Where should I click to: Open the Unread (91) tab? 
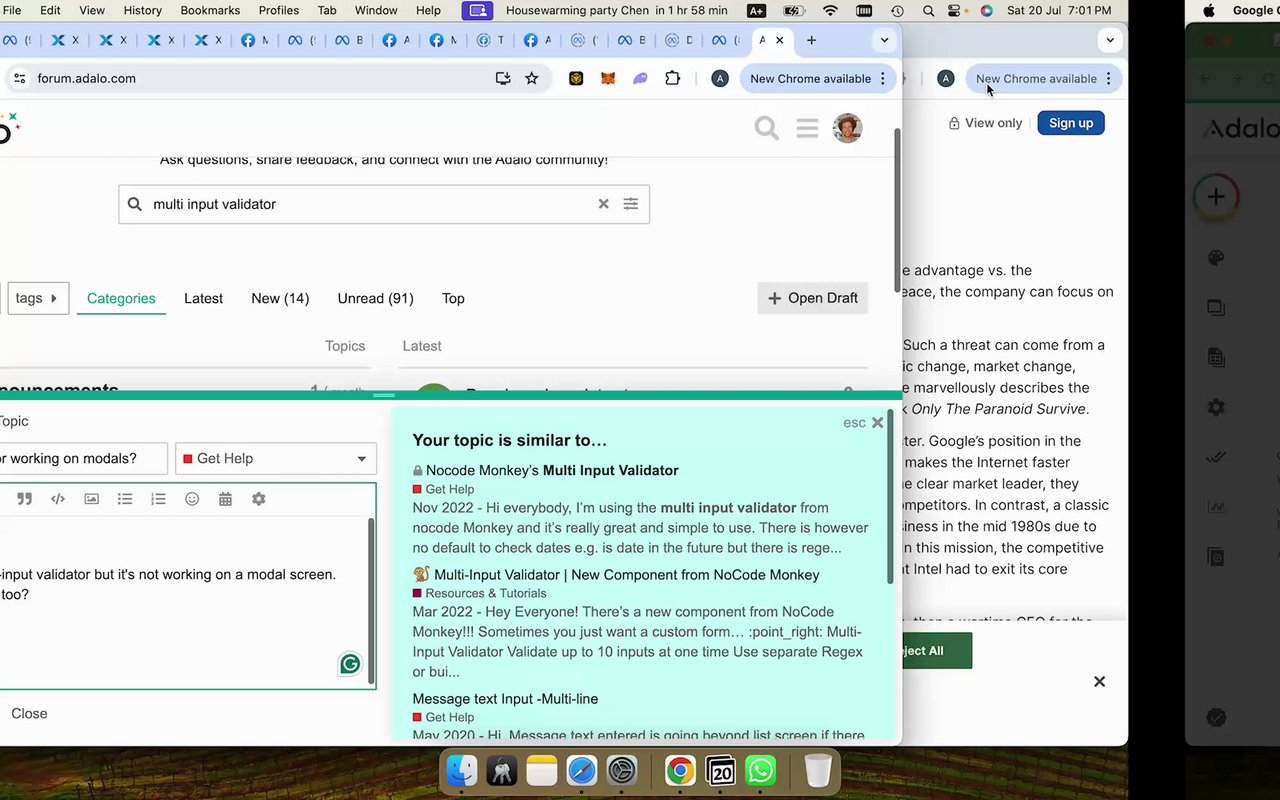coord(375,298)
